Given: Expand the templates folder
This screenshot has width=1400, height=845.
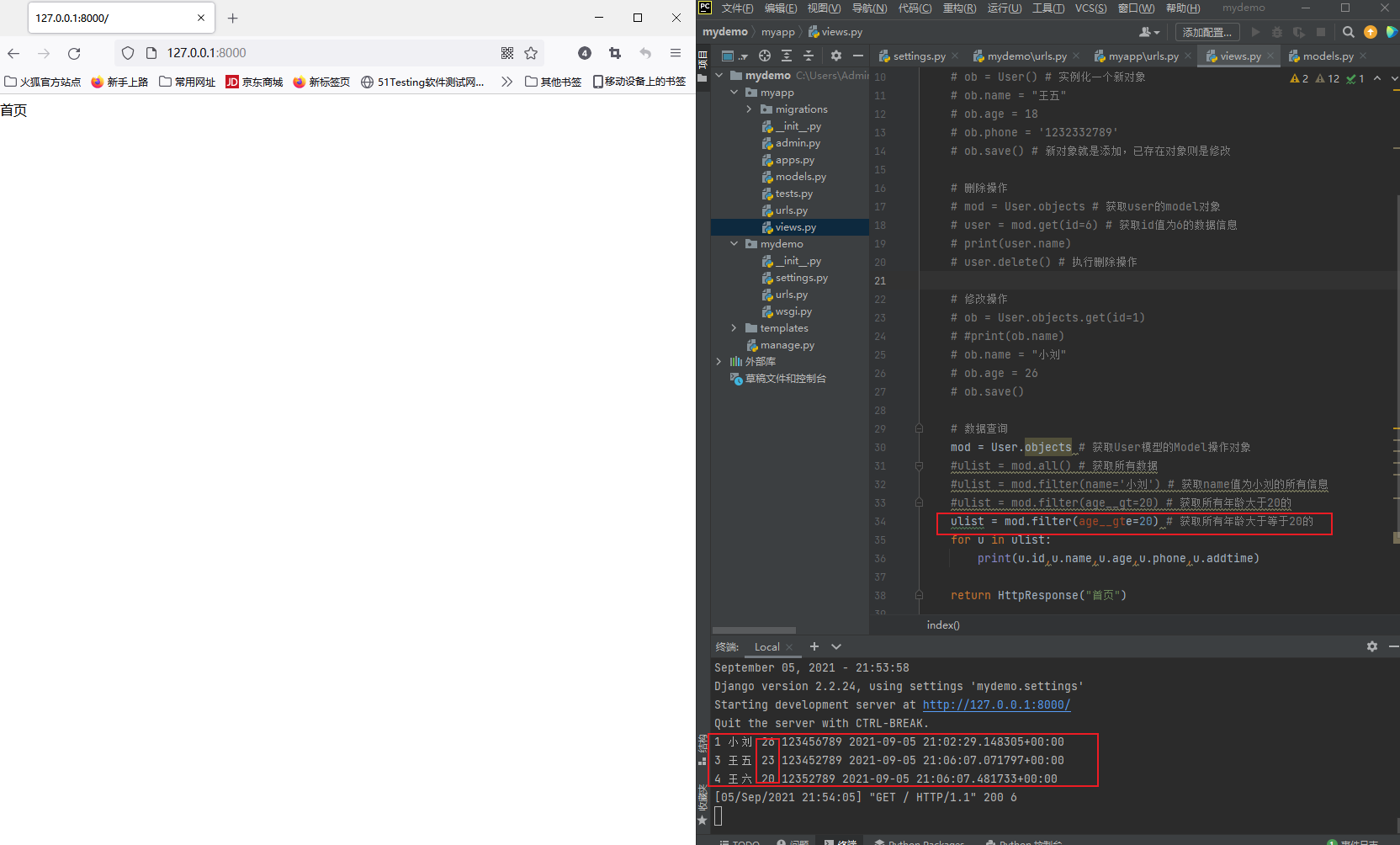Looking at the screenshot, I should (734, 328).
